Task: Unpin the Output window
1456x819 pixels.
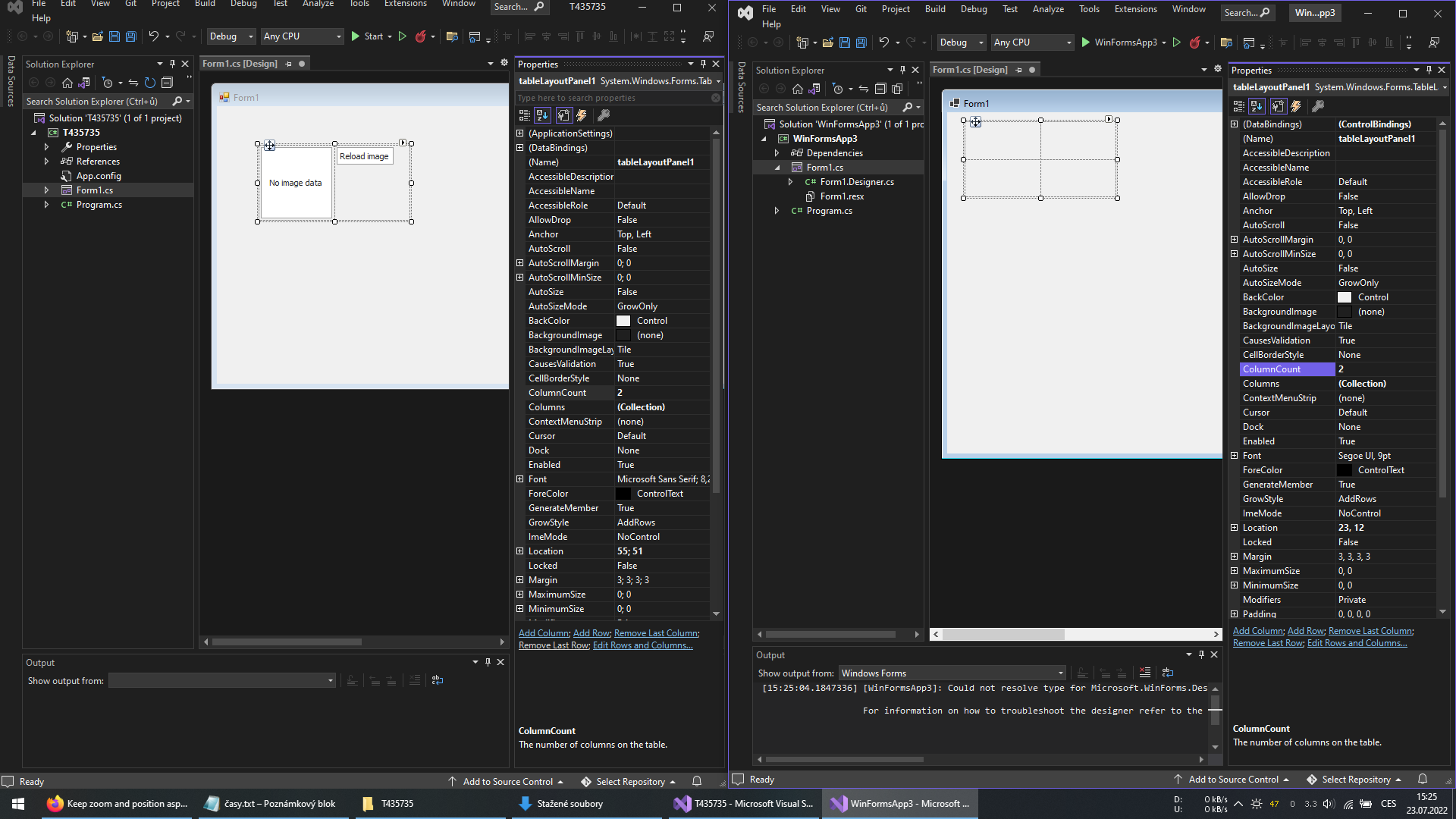Action: [x=1201, y=654]
